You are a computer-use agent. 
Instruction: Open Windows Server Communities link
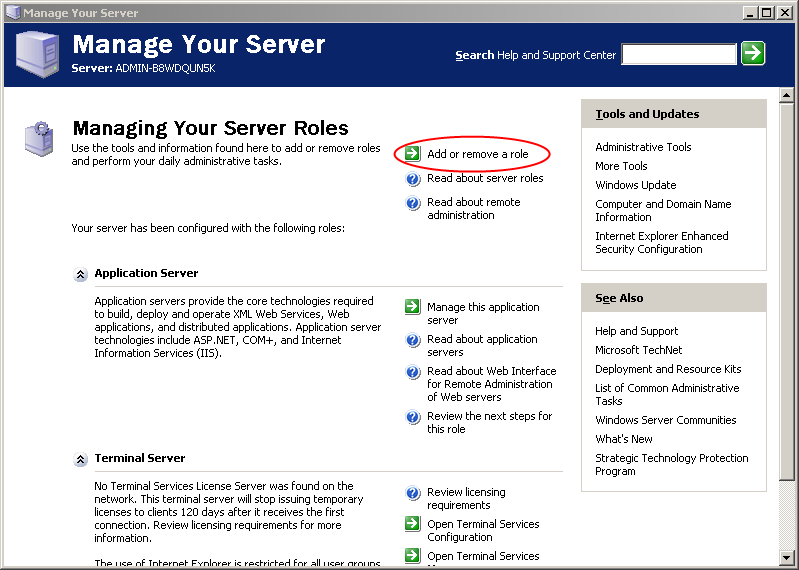(x=665, y=420)
